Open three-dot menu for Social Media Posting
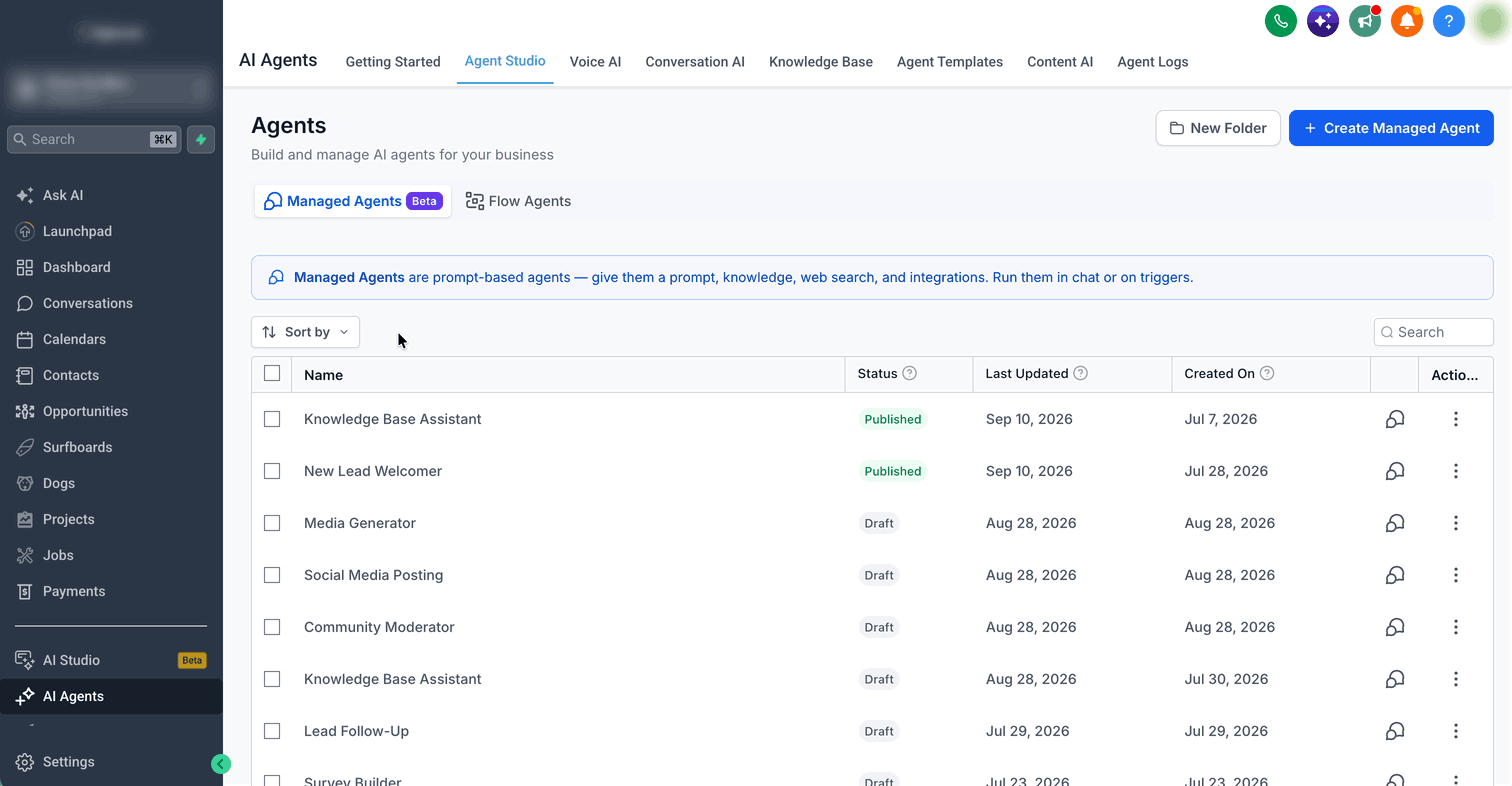 tap(1456, 575)
